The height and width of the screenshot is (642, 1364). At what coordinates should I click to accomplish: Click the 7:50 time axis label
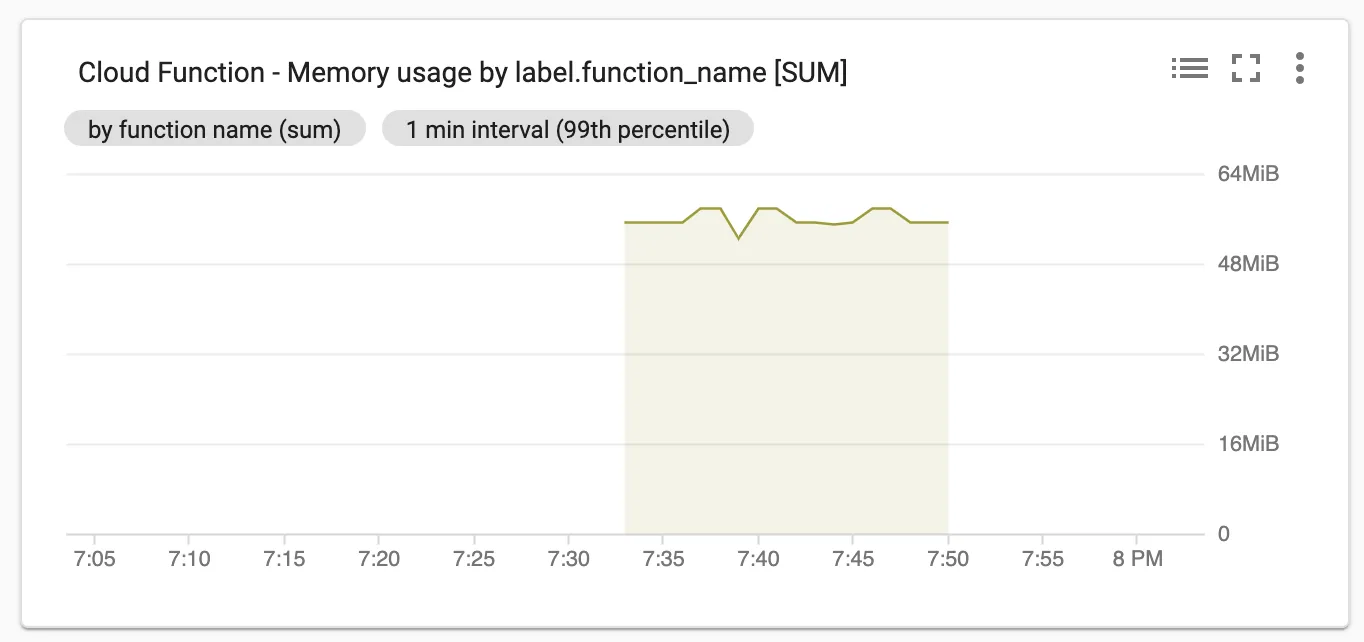(948, 559)
